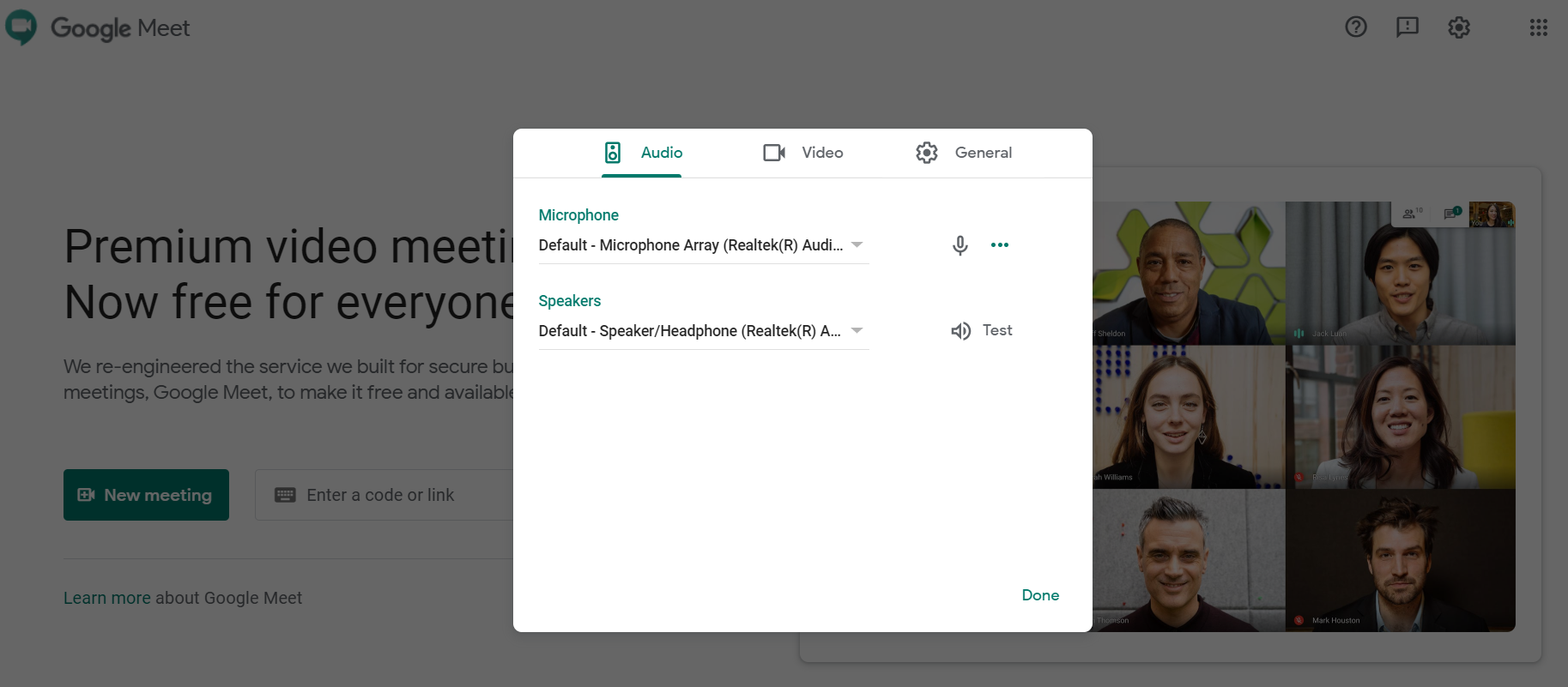Switch to the Video tab
The image size is (1568, 687).
[x=803, y=153]
